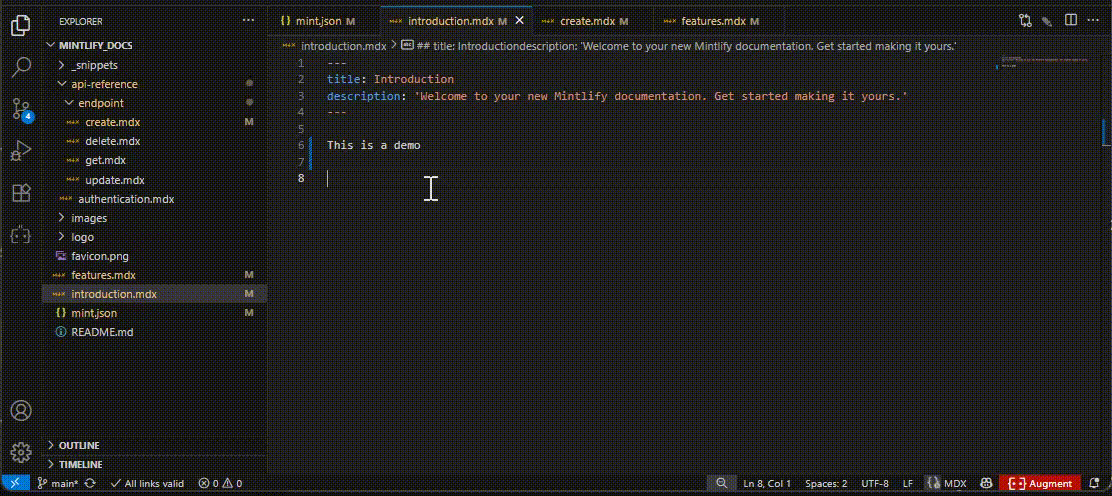This screenshot has width=1112, height=496.
Task: Change encoding via UTF-8
Action: pyautogui.click(x=874, y=483)
